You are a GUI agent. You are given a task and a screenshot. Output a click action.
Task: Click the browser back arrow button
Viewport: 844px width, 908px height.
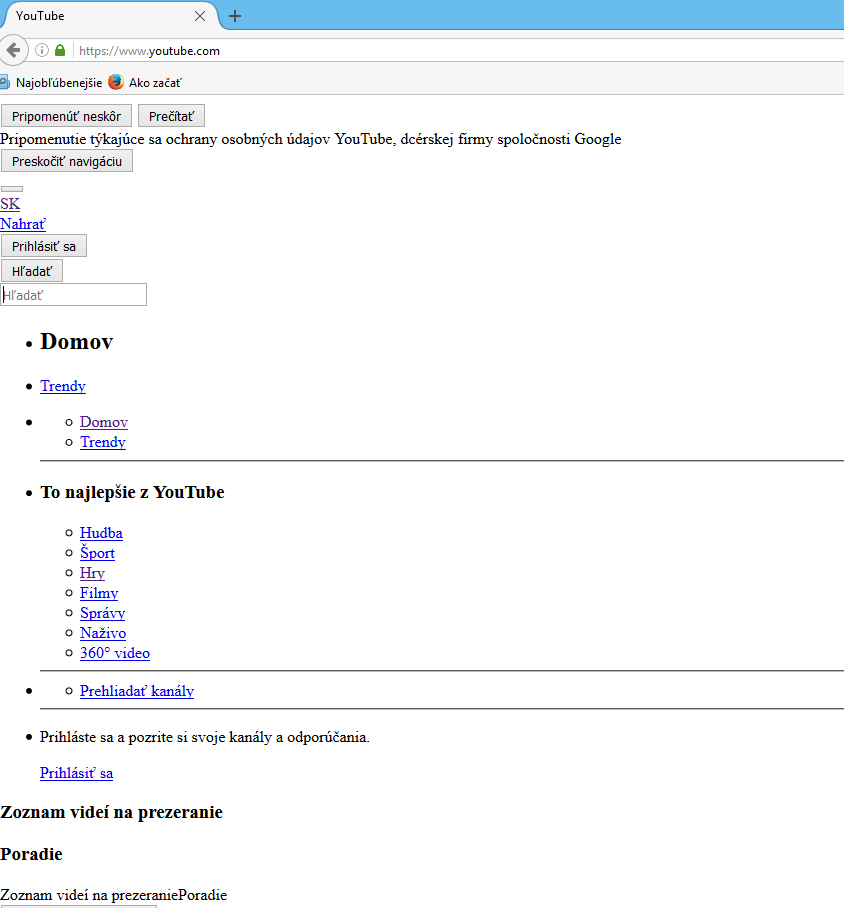pos(13,50)
